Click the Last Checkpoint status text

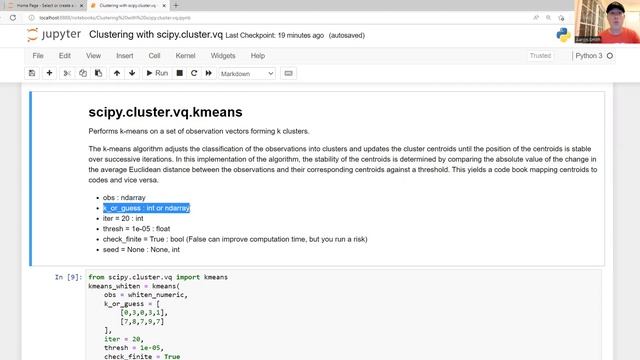(274, 36)
